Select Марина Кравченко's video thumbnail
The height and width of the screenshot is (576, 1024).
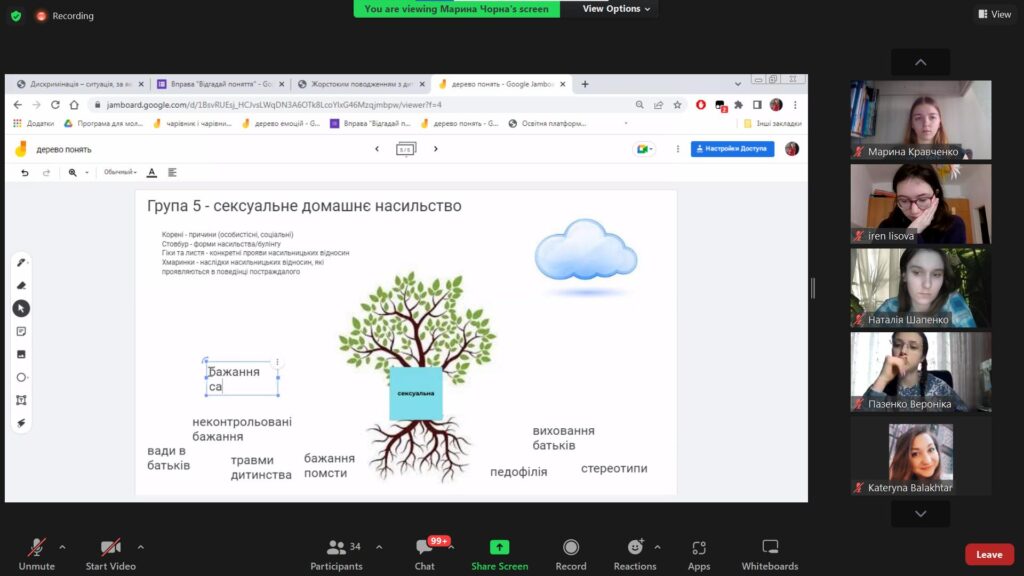tap(920, 121)
